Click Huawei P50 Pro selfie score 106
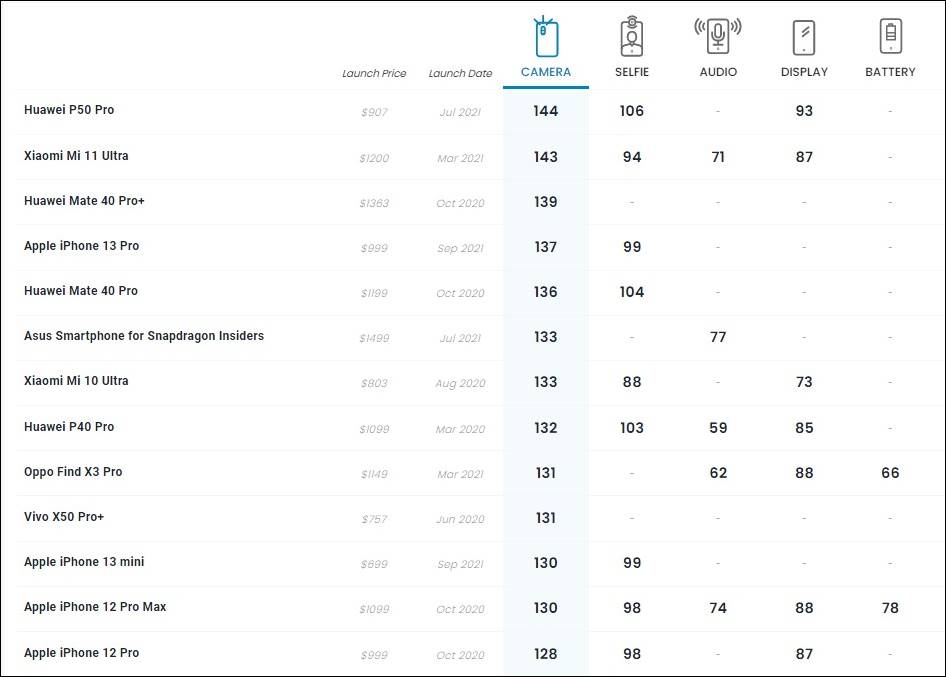 point(632,111)
